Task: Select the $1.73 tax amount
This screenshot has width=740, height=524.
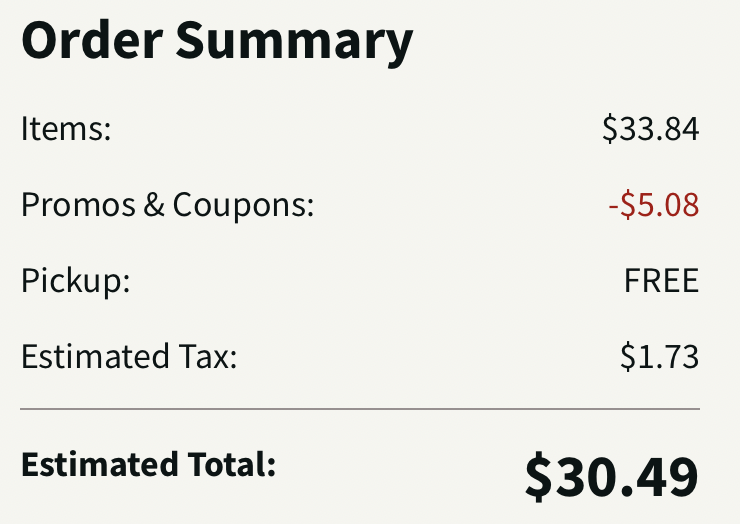Action: coord(659,356)
